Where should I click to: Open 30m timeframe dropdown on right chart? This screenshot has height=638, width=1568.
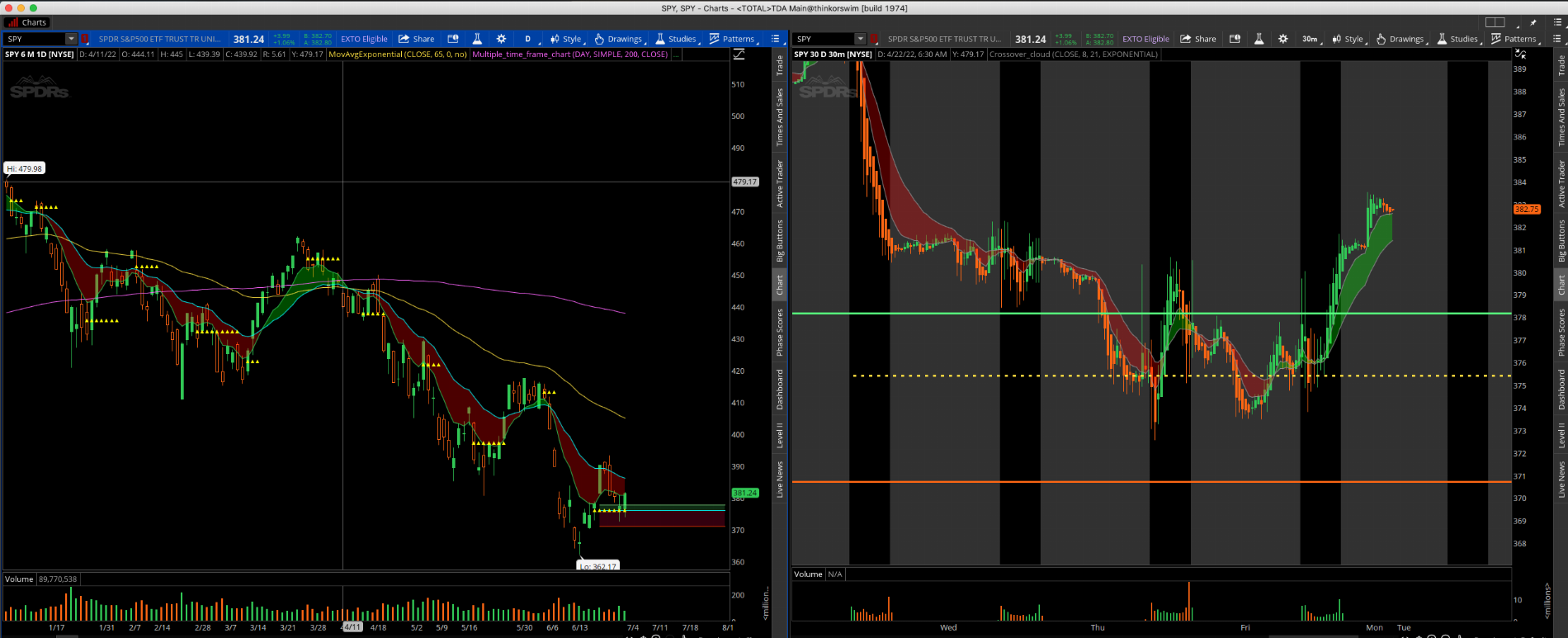tap(1311, 39)
